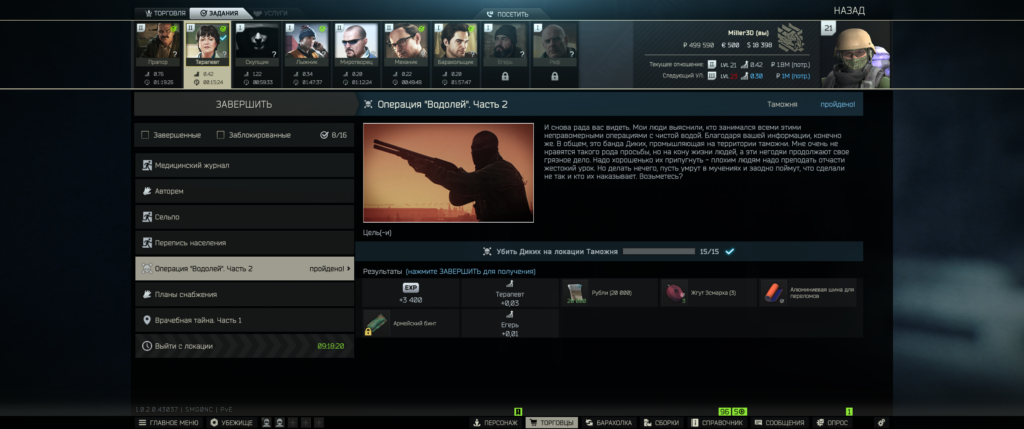Switch to the Торговля tab

[161, 13]
